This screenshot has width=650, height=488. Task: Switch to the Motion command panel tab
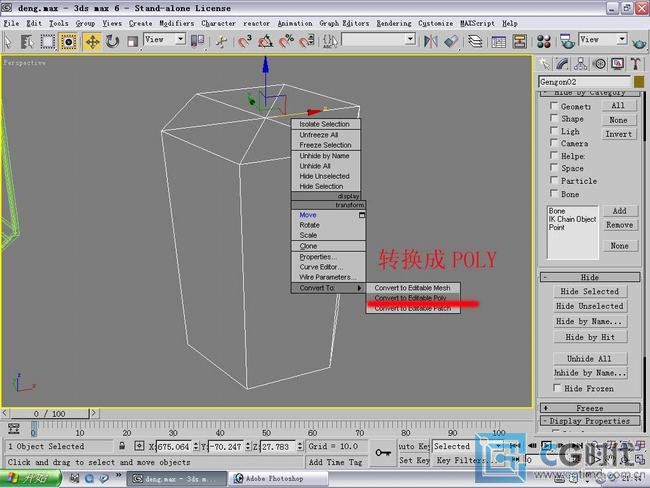[x=599, y=64]
